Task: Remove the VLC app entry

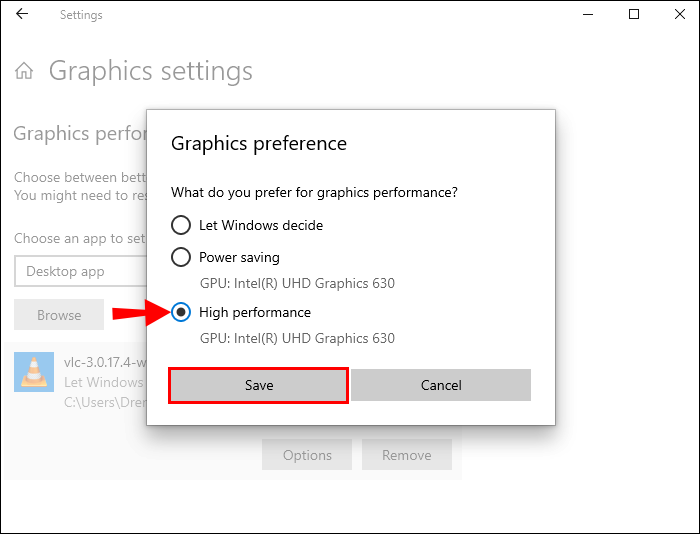Action: [x=407, y=455]
